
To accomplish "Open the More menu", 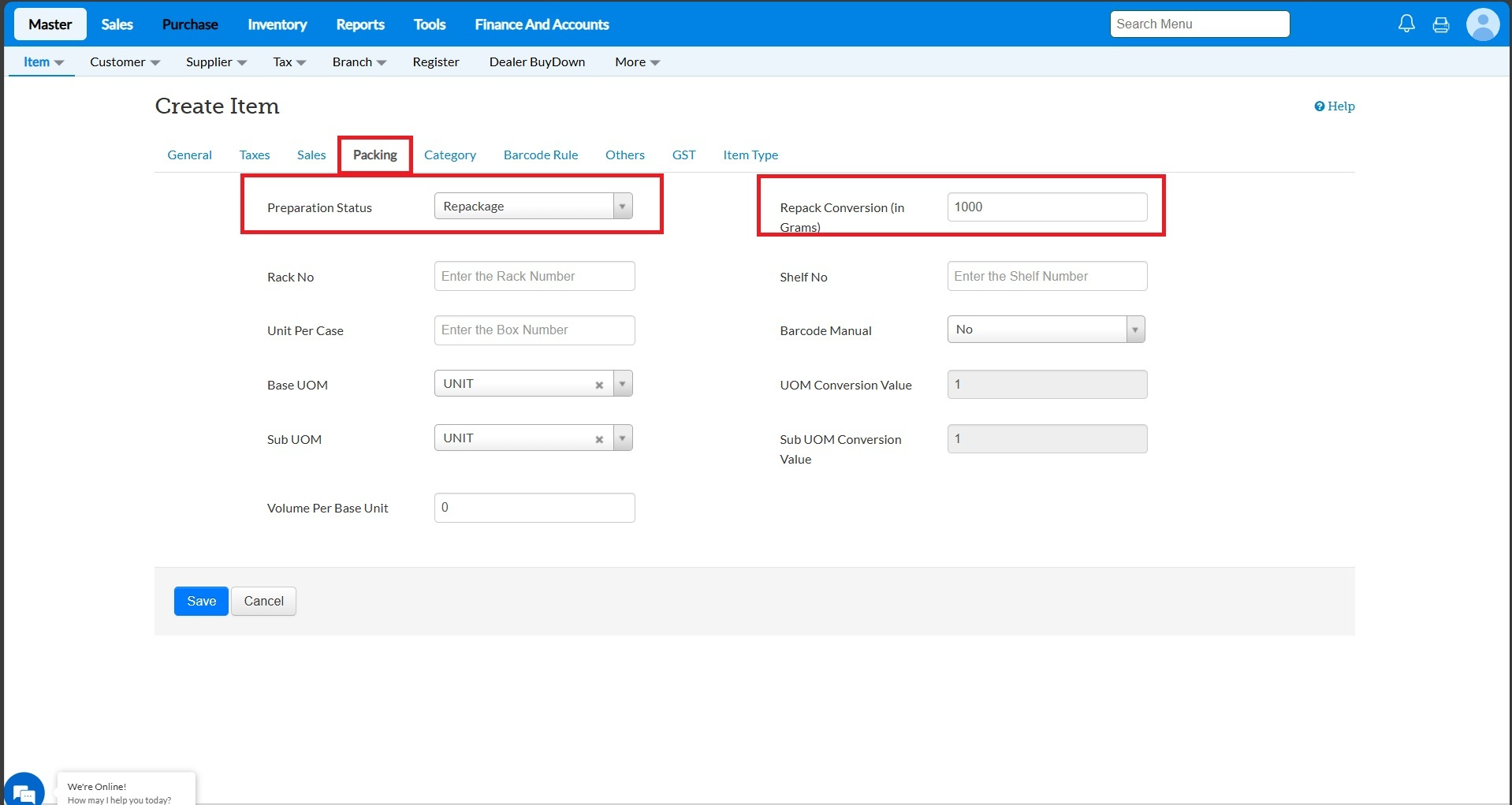I will (637, 62).
